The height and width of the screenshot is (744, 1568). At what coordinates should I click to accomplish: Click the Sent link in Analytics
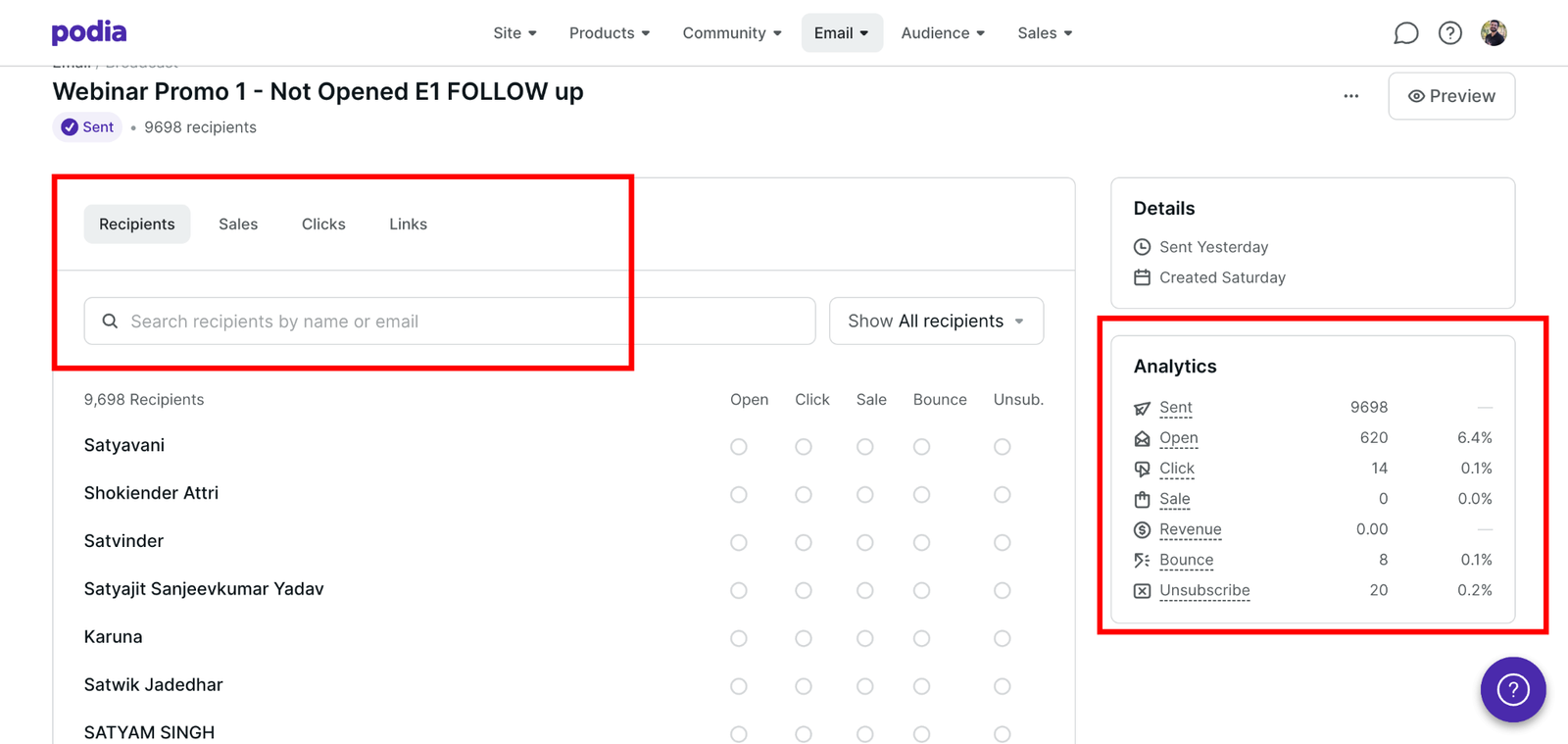pos(1176,408)
